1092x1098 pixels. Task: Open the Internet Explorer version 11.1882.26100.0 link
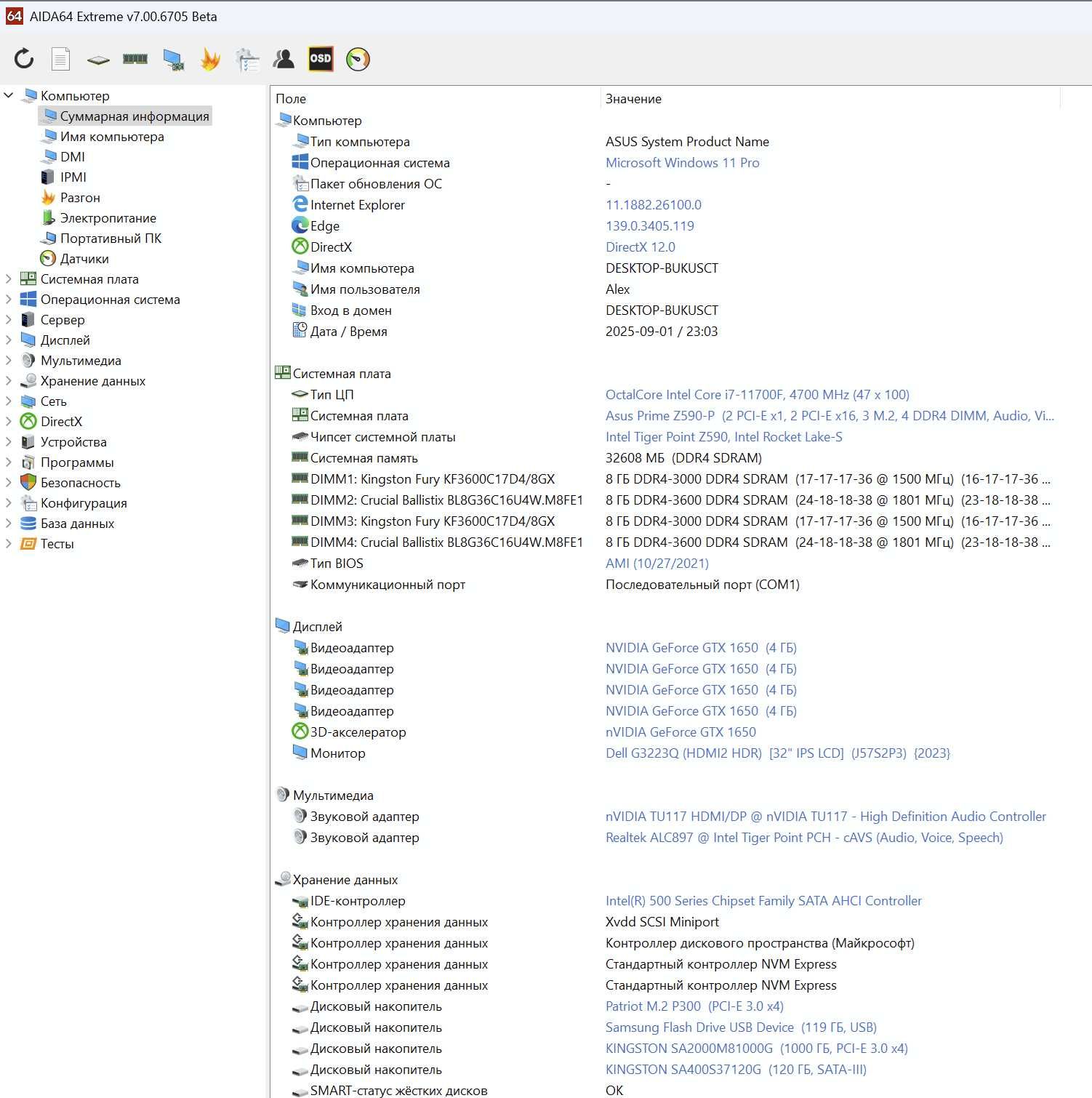point(654,204)
